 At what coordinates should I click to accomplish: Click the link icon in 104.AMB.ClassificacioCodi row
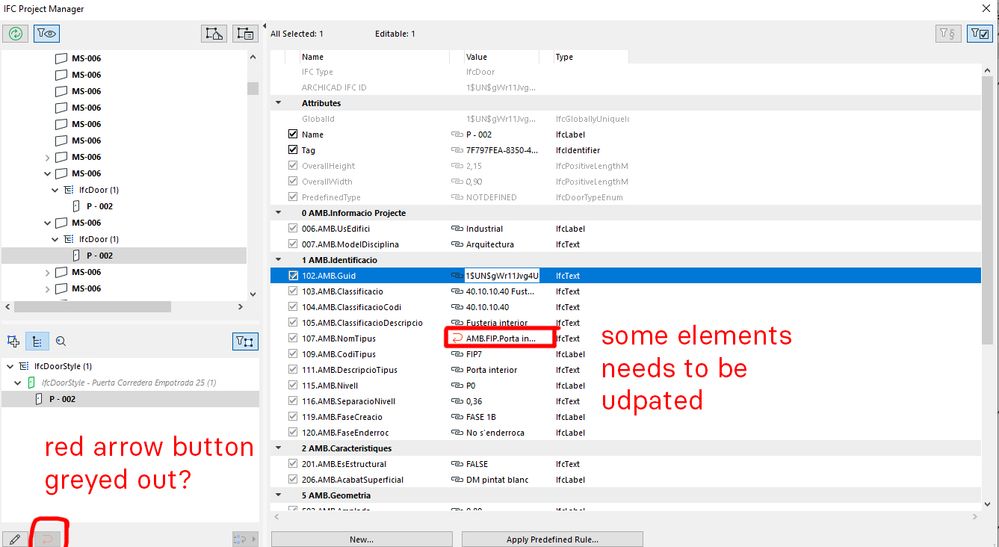tap(457, 307)
